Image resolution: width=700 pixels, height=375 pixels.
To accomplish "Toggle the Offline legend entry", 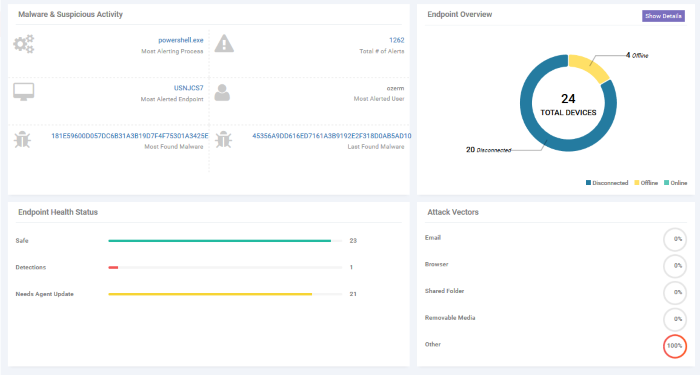I will click(646, 183).
